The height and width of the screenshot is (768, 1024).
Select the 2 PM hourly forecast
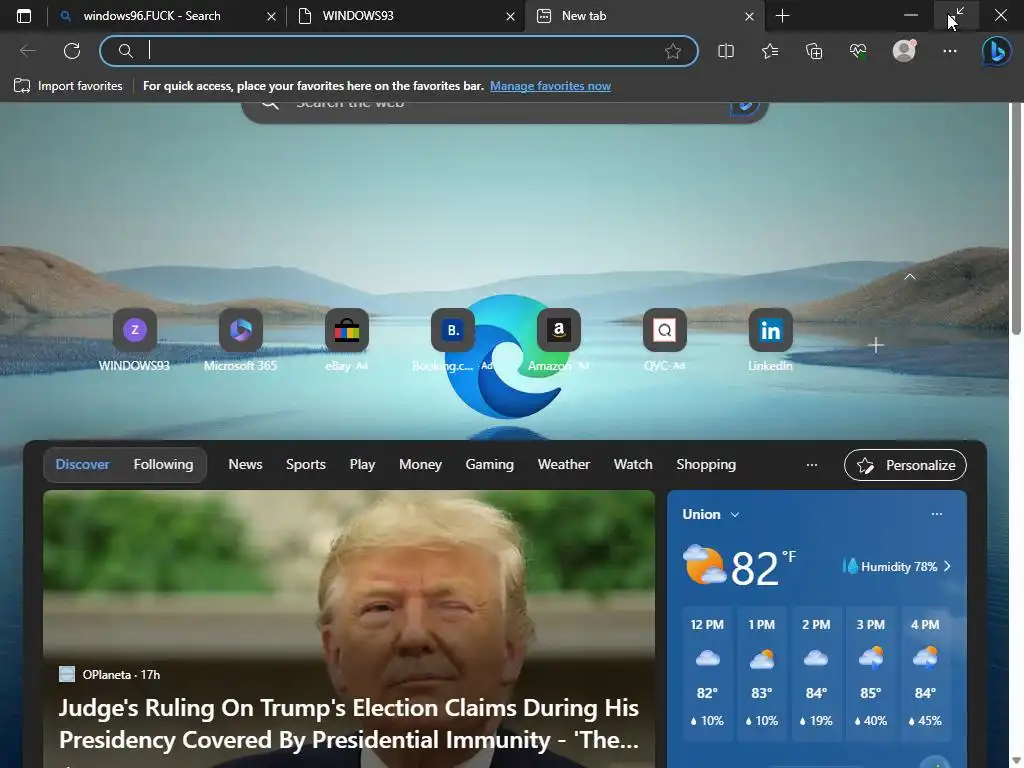coord(816,674)
